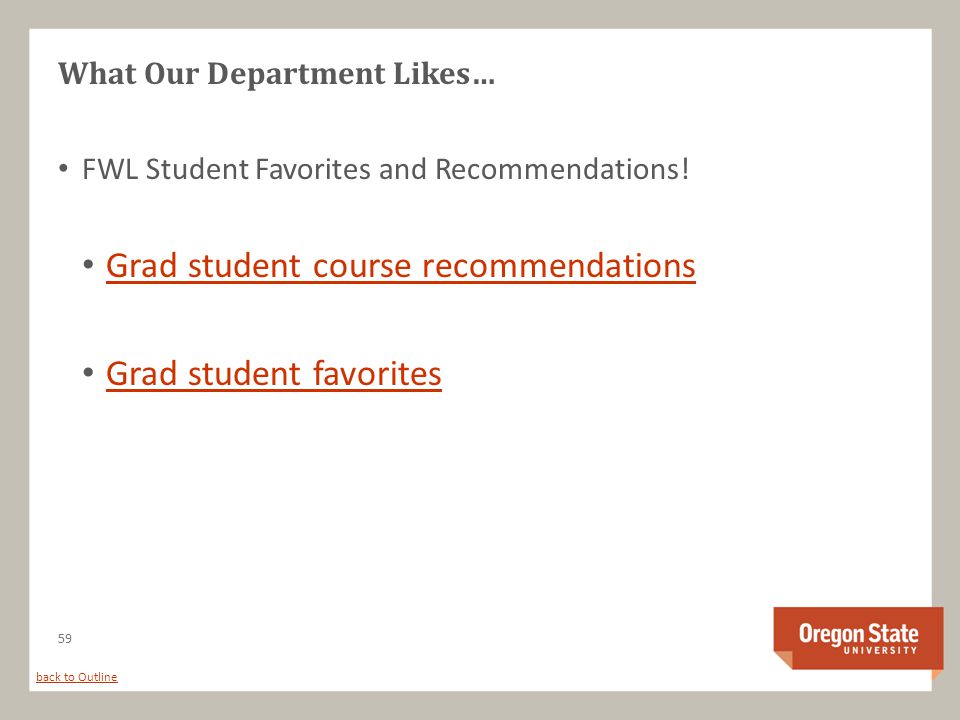960x720 pixels.
Task: Open the Grad student course recommendations link
Action: tap(400, 266)
